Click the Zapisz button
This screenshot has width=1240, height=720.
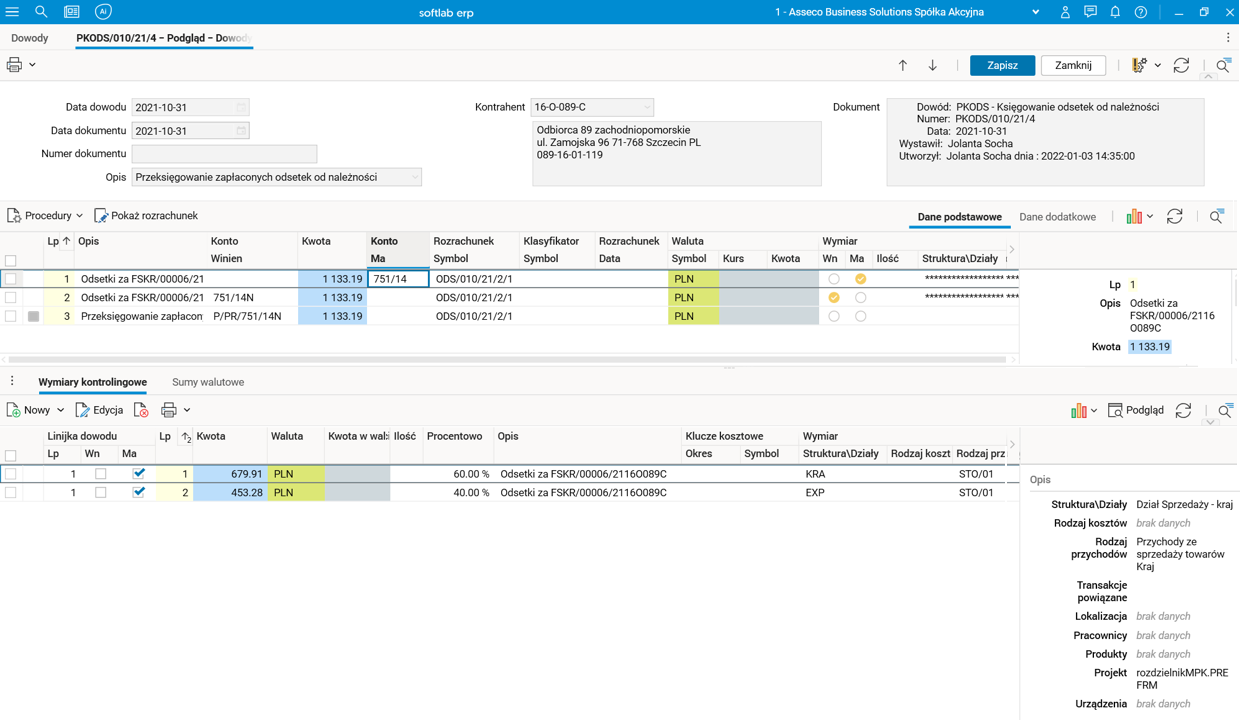coord(1002,65)
